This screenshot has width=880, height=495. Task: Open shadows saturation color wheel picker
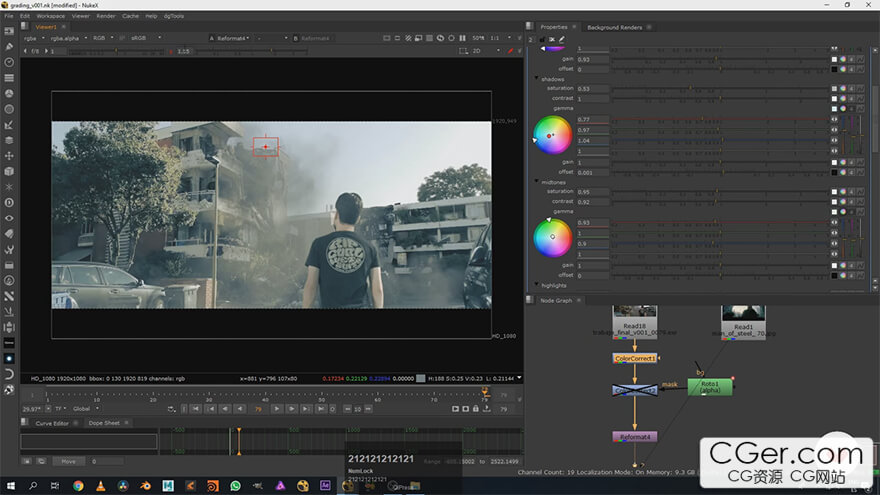point(843,88)
